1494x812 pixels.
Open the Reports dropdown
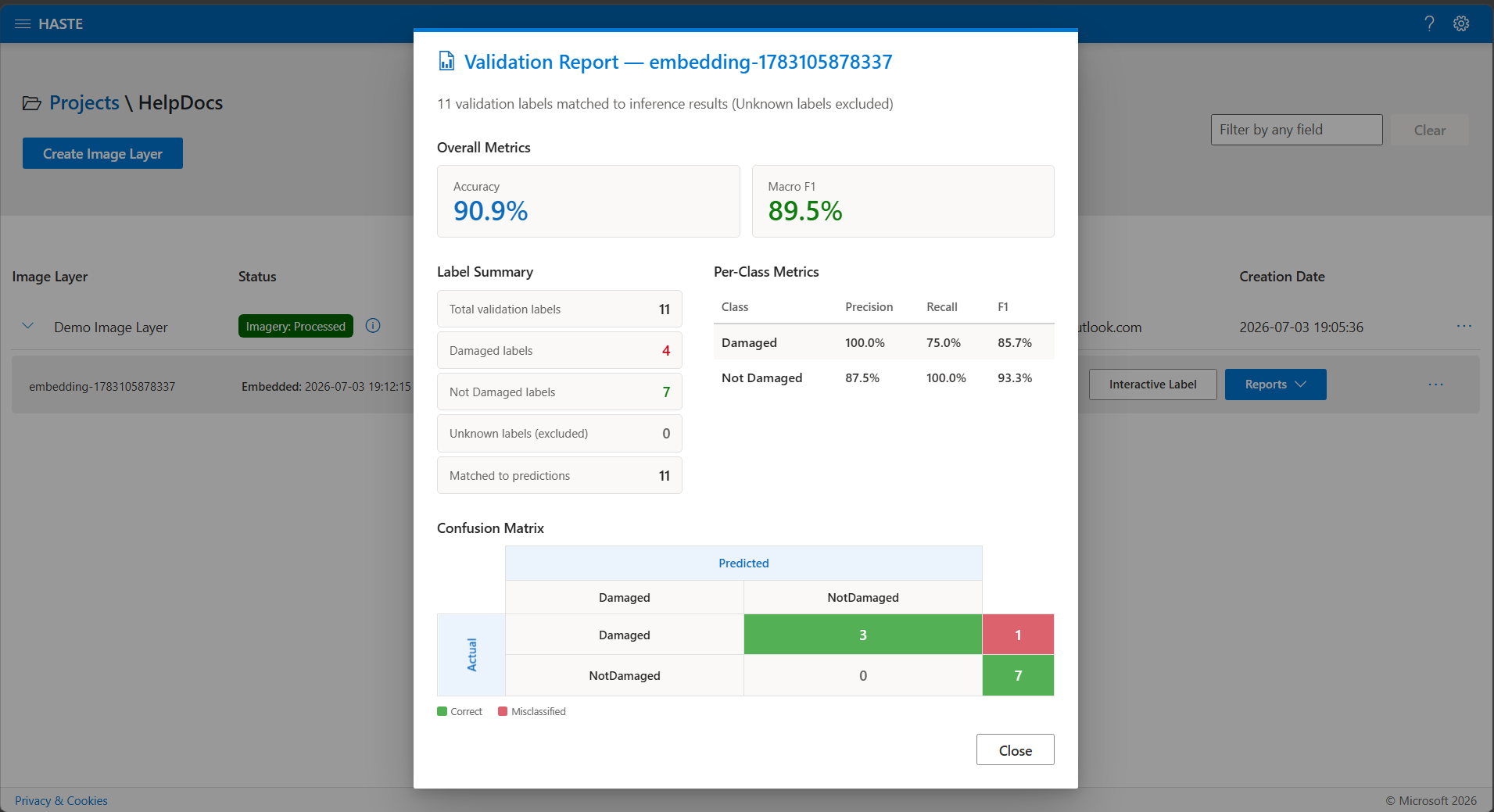point(1275,385)
